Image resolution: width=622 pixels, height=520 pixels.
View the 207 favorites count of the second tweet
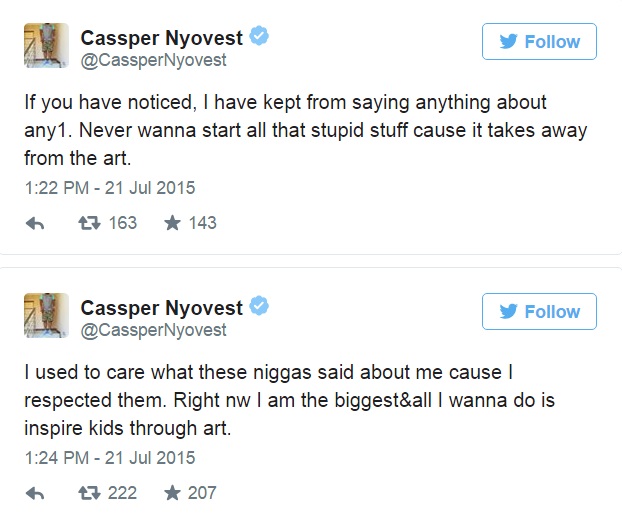(202, 493)
